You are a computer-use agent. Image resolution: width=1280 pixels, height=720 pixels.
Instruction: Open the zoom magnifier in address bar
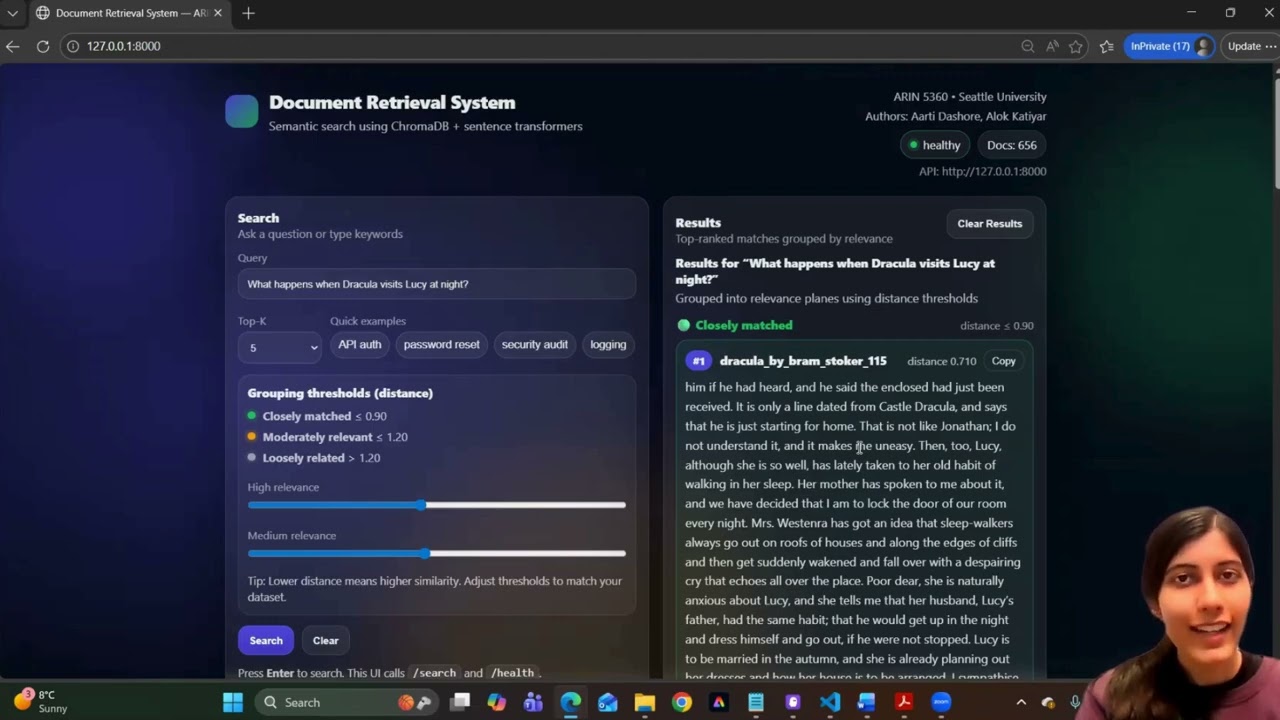(x=1028, y=46)
